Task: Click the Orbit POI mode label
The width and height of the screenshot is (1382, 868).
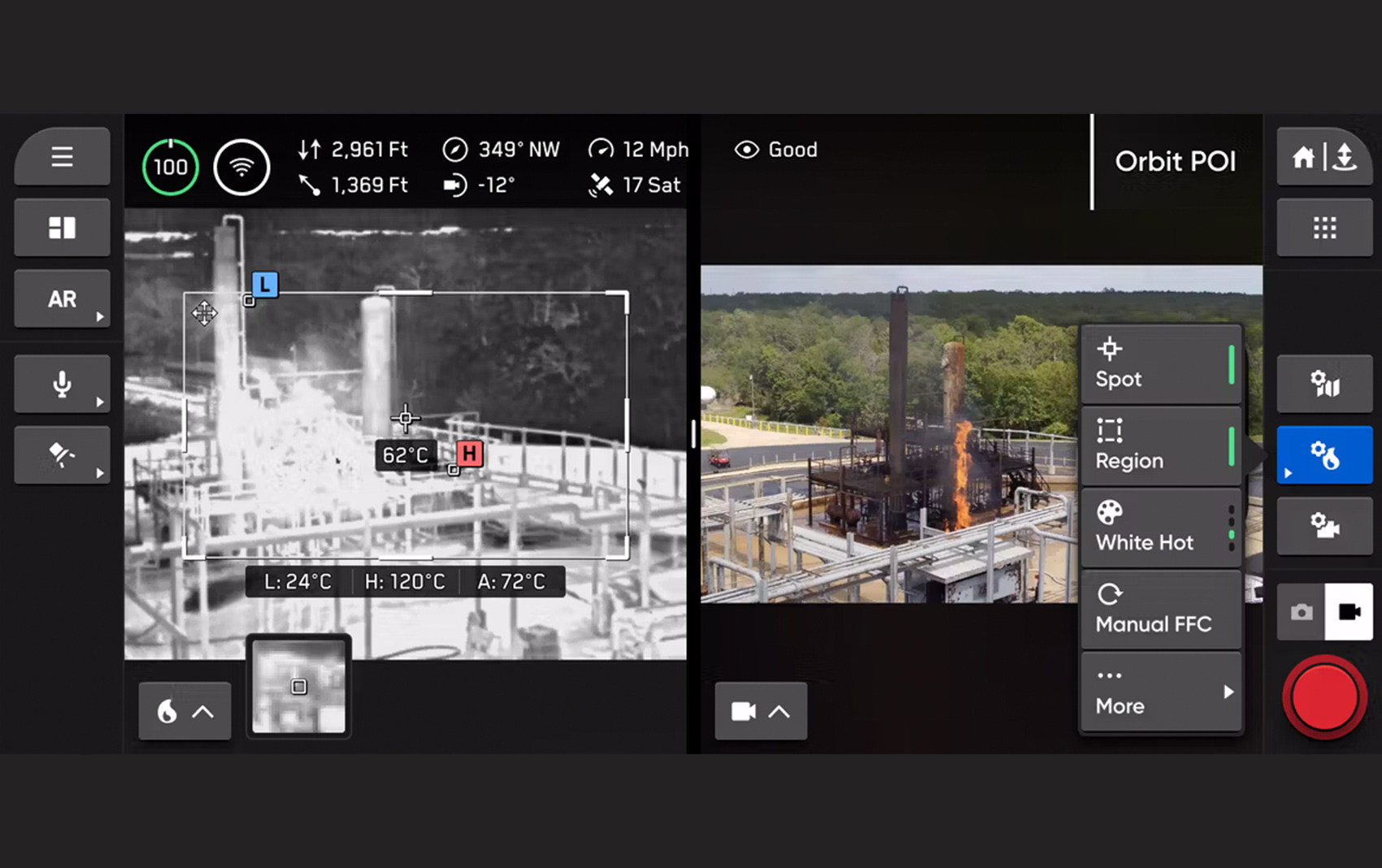Action: point(1175,162)
